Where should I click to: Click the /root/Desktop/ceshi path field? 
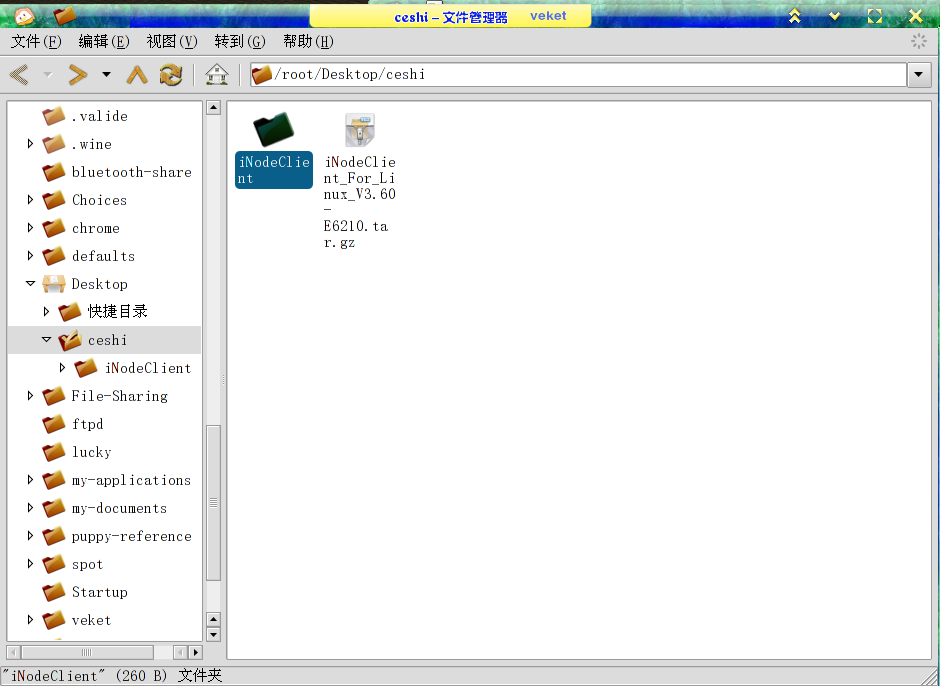[x=579, y=75]
